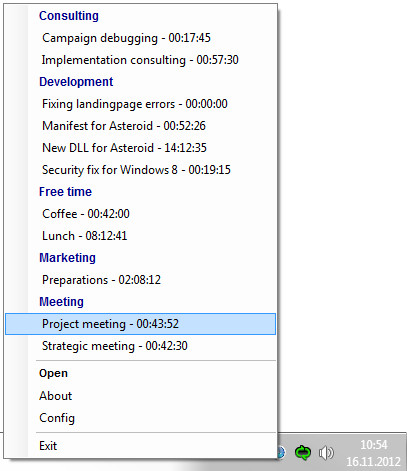Viewport: 407px width, 471px height.
Task: Select the Campaign debugging task
Action: [140, 38]
